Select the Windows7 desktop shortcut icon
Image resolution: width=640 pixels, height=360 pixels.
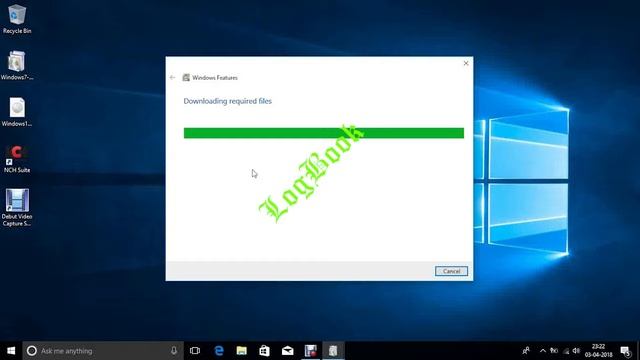tap(17, 65)
